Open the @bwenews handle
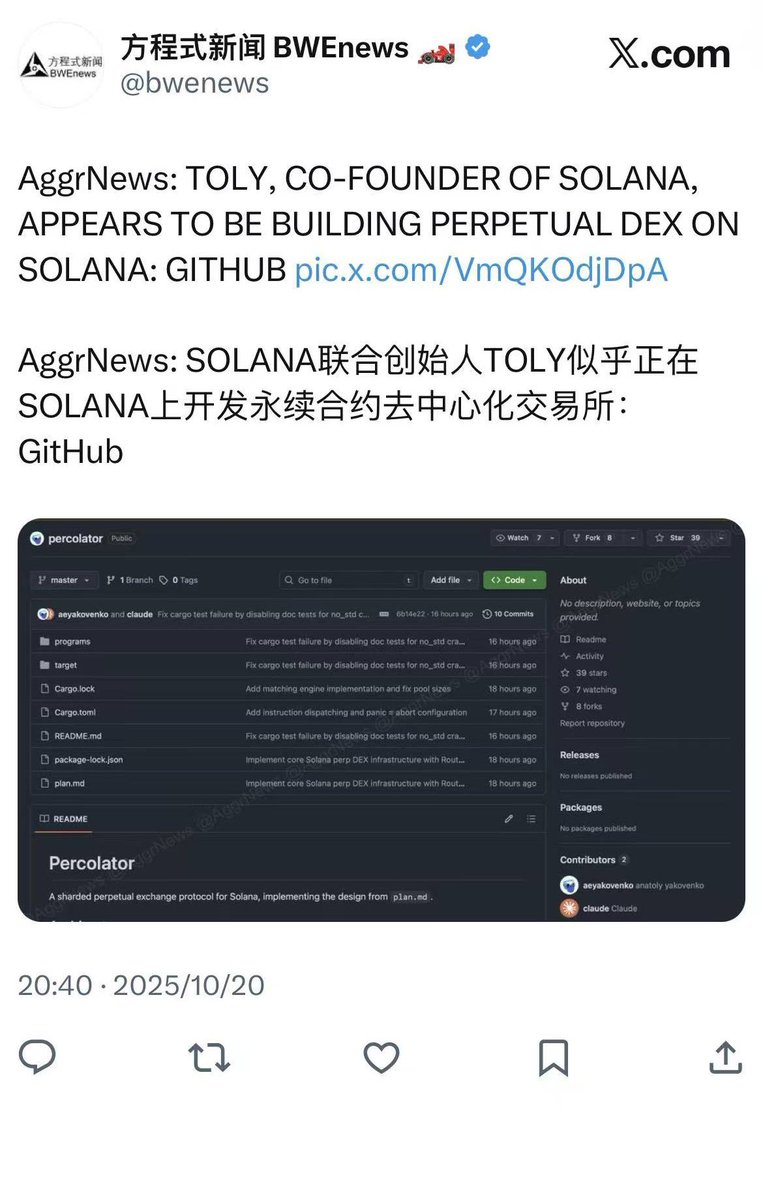Viewport: 763px width, 1199px height. pos(194,83)
